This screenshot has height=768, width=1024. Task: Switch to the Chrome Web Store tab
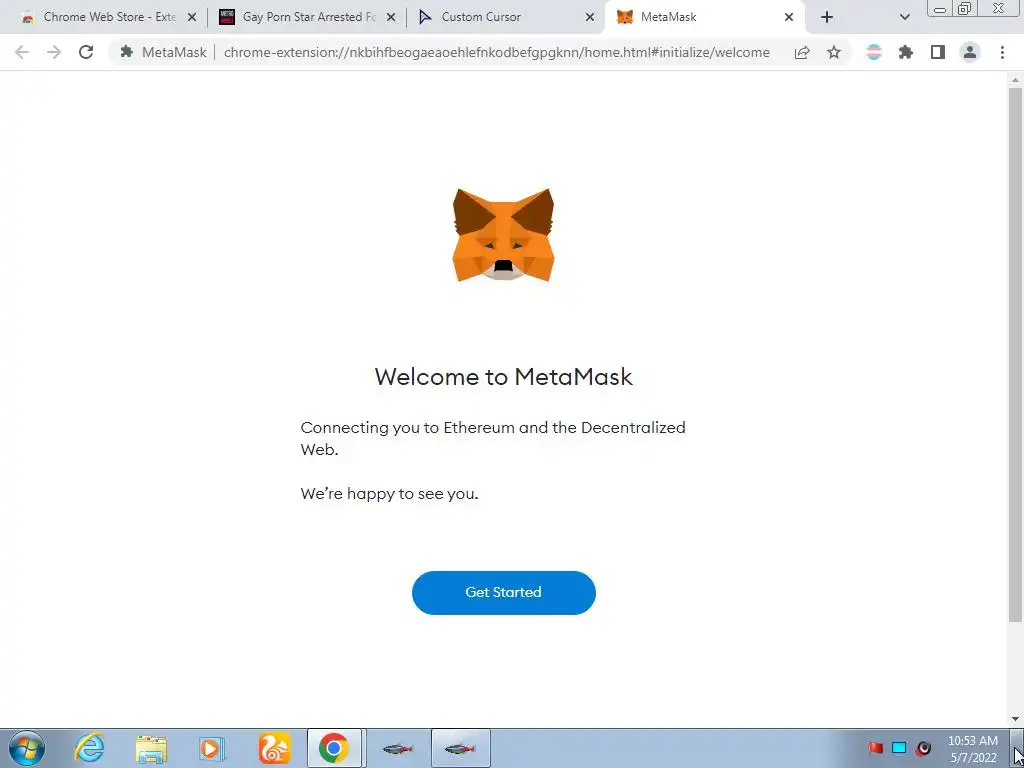110,17
